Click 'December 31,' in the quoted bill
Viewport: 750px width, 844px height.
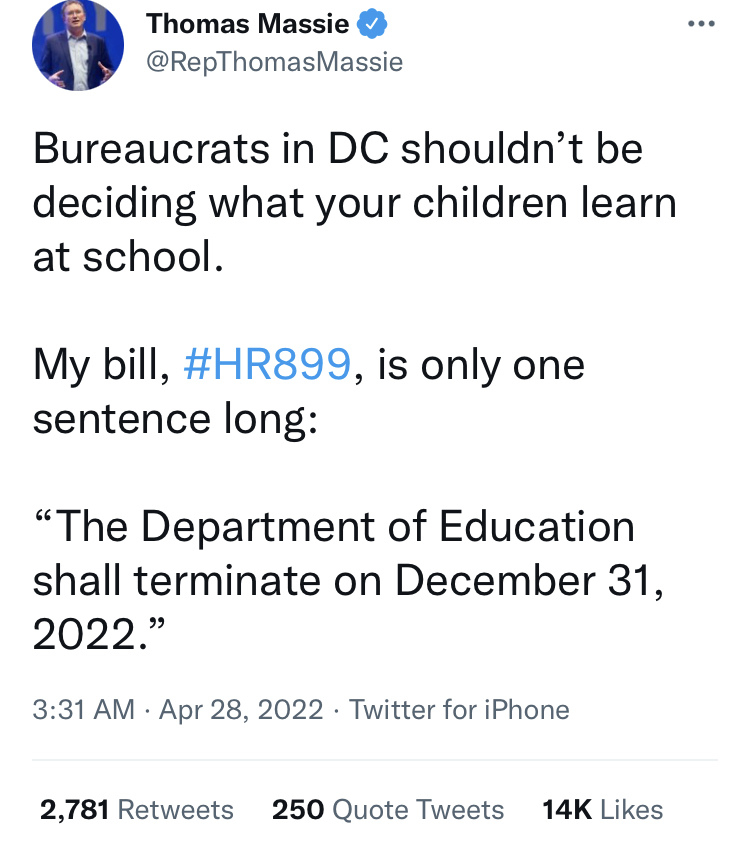(x=536, y=581)
